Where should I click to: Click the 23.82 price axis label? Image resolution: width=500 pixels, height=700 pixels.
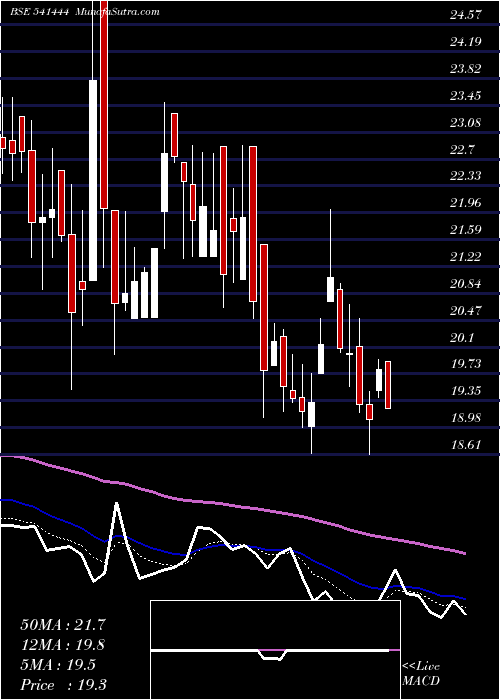click(x=465, y=69)
